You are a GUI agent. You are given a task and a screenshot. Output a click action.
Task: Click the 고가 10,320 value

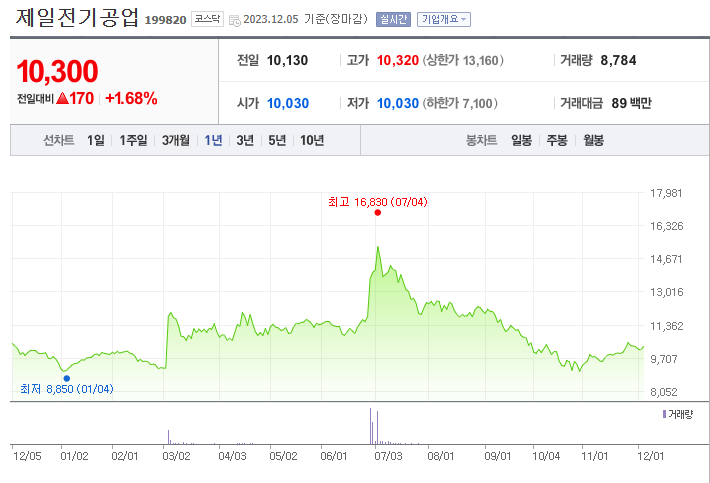point(398,60)
